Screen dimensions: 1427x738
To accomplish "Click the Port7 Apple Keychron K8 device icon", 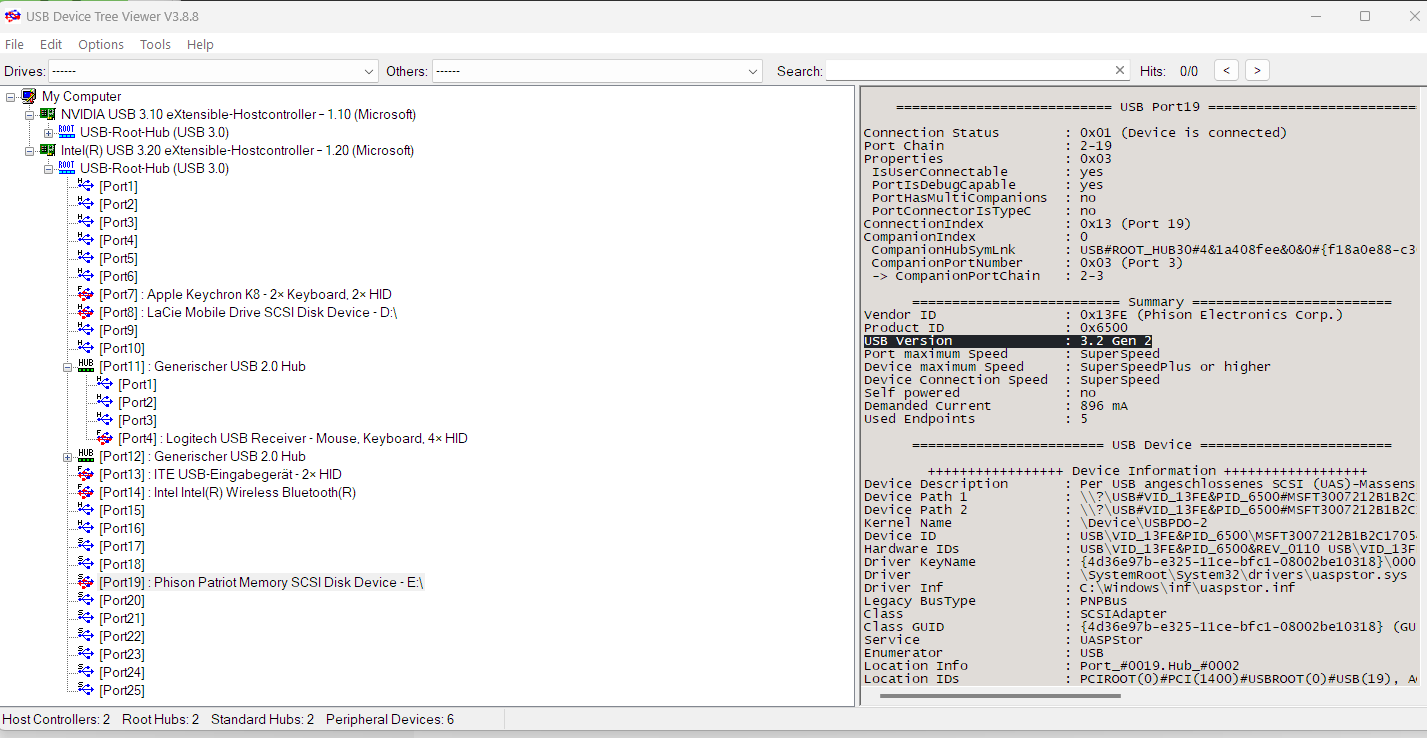I will [86, 295].
